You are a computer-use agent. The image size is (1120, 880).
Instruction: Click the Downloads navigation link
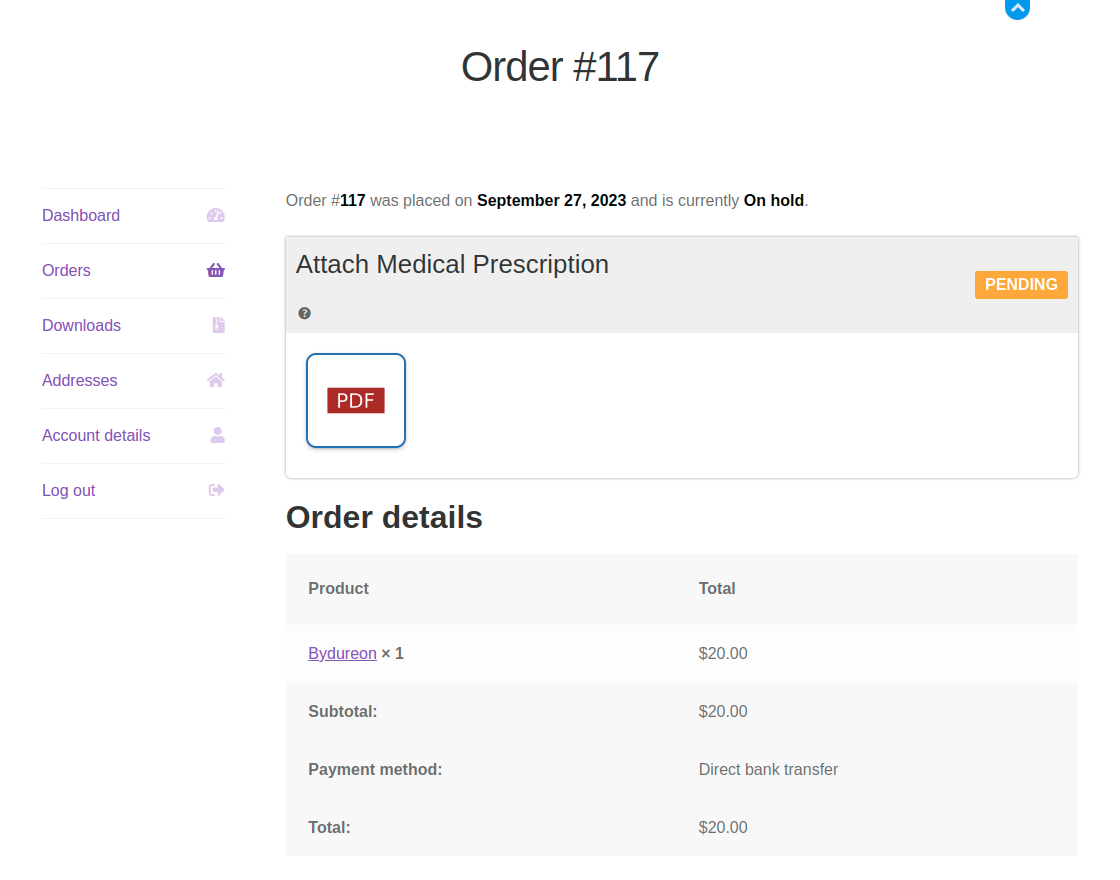tap(81, 325)
